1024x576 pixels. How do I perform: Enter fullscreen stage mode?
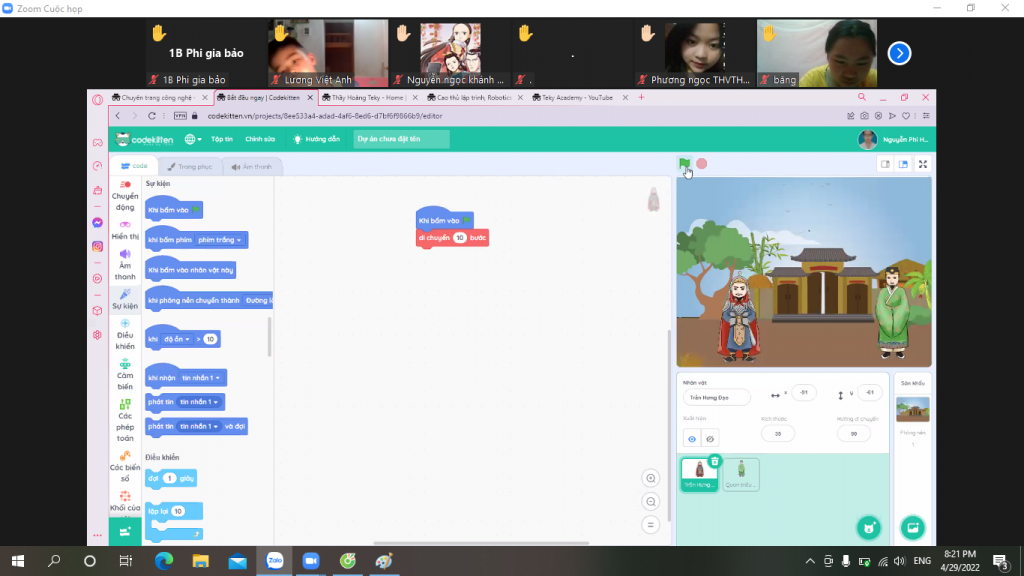[x=923, y=164]
